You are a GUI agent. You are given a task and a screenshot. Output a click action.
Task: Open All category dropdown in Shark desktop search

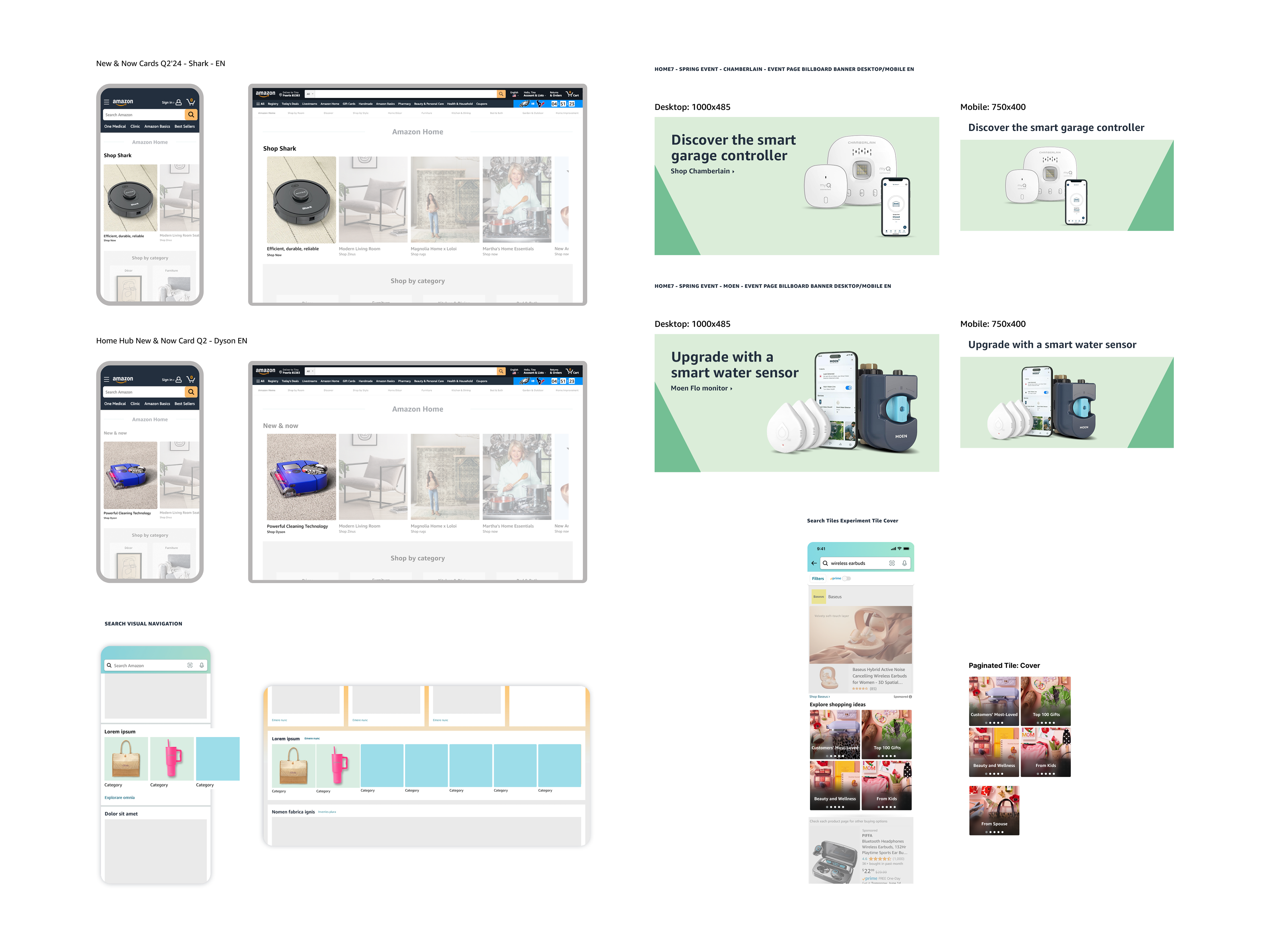click(x=310, y=94)
